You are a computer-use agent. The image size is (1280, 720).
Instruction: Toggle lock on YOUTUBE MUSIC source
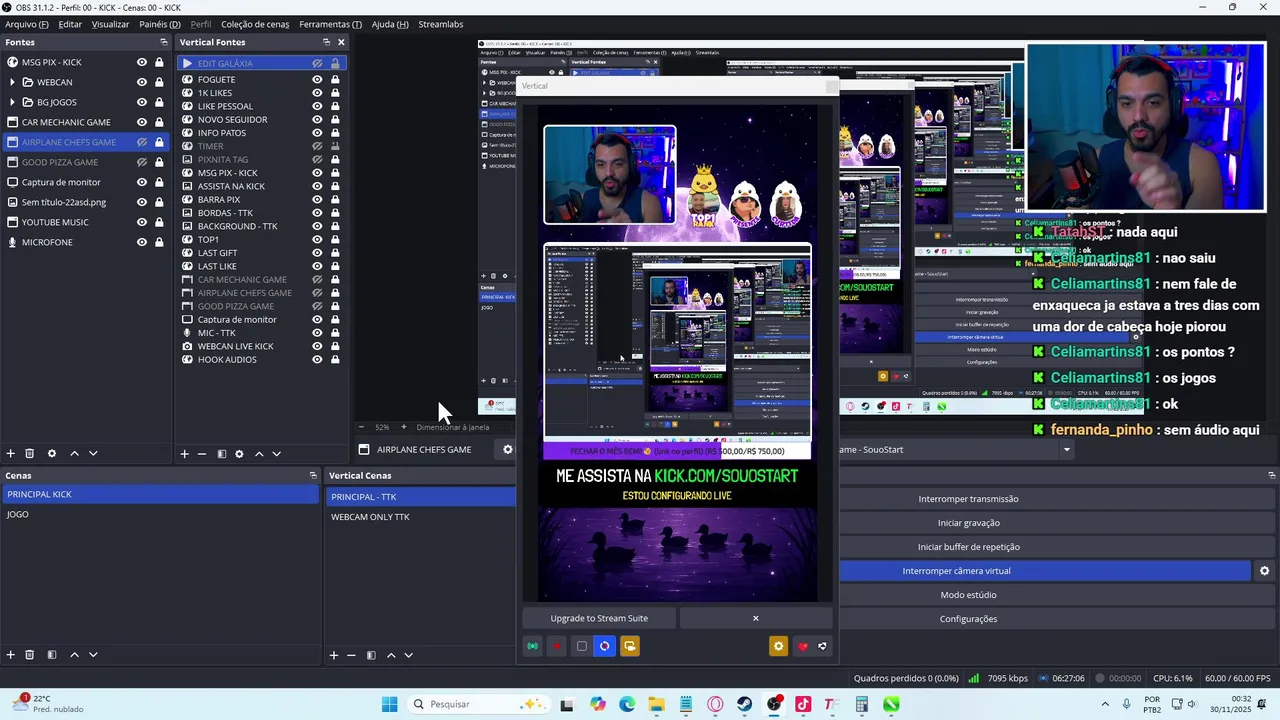tap(159, 222)
